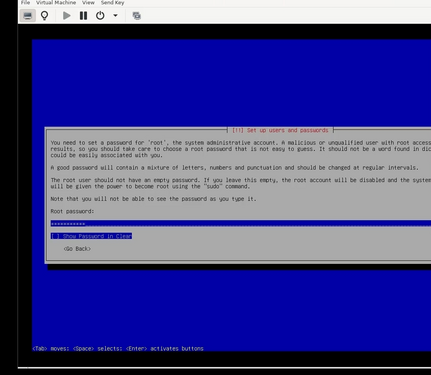Screen dimensions: 431x375
Task: Click the sudo command note paragraph
Action: click(241, 183)
